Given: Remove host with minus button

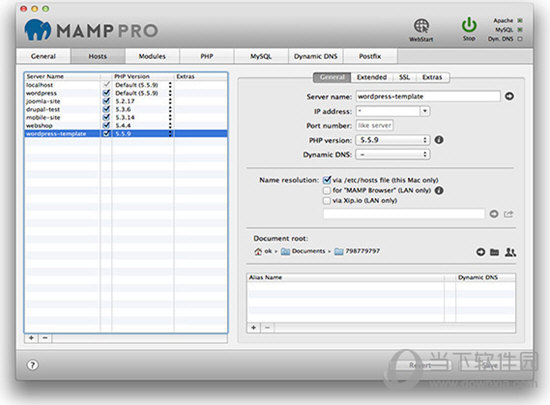Looking at the screenshot, I should (45, 338).
